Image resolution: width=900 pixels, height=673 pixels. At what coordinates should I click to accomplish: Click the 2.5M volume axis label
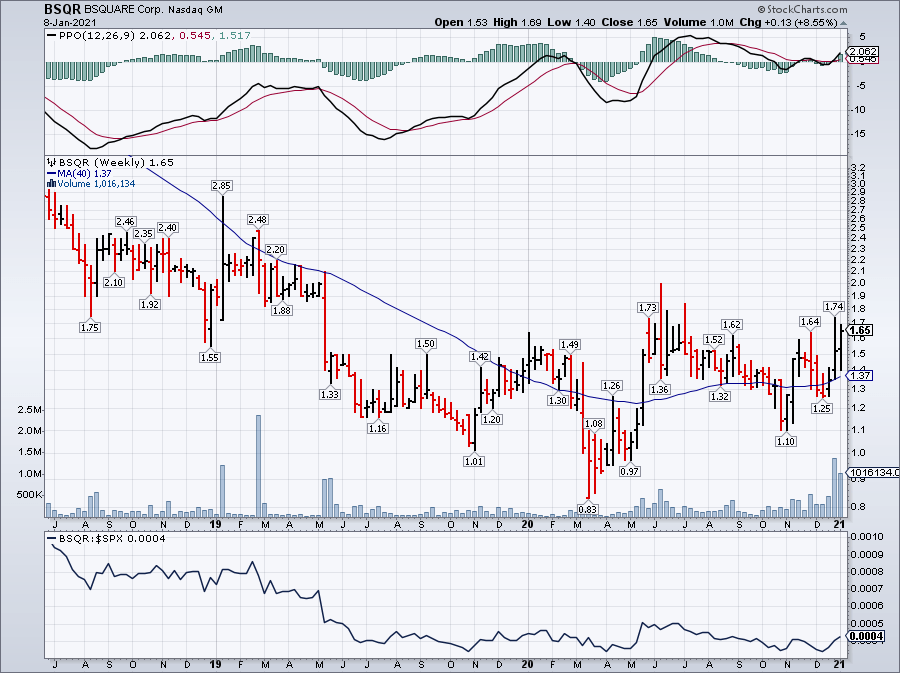click(x=31, y=410)
